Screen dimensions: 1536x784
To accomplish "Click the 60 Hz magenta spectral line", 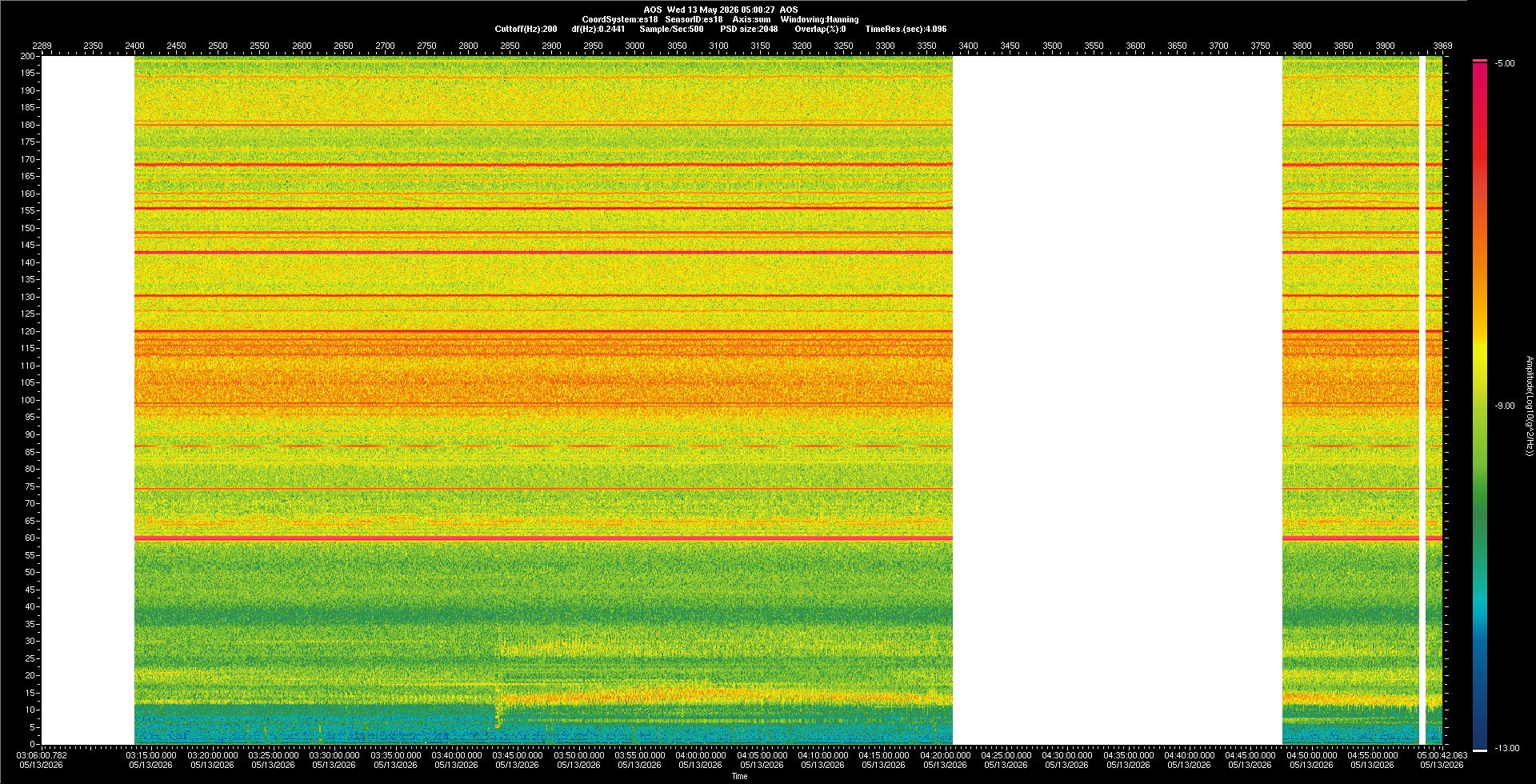I will click(x=543, y=538).
